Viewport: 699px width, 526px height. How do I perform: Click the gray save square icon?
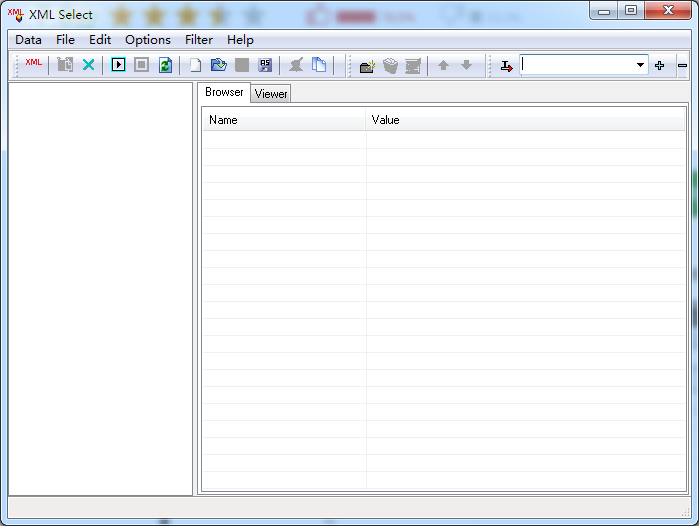[242, 65]
